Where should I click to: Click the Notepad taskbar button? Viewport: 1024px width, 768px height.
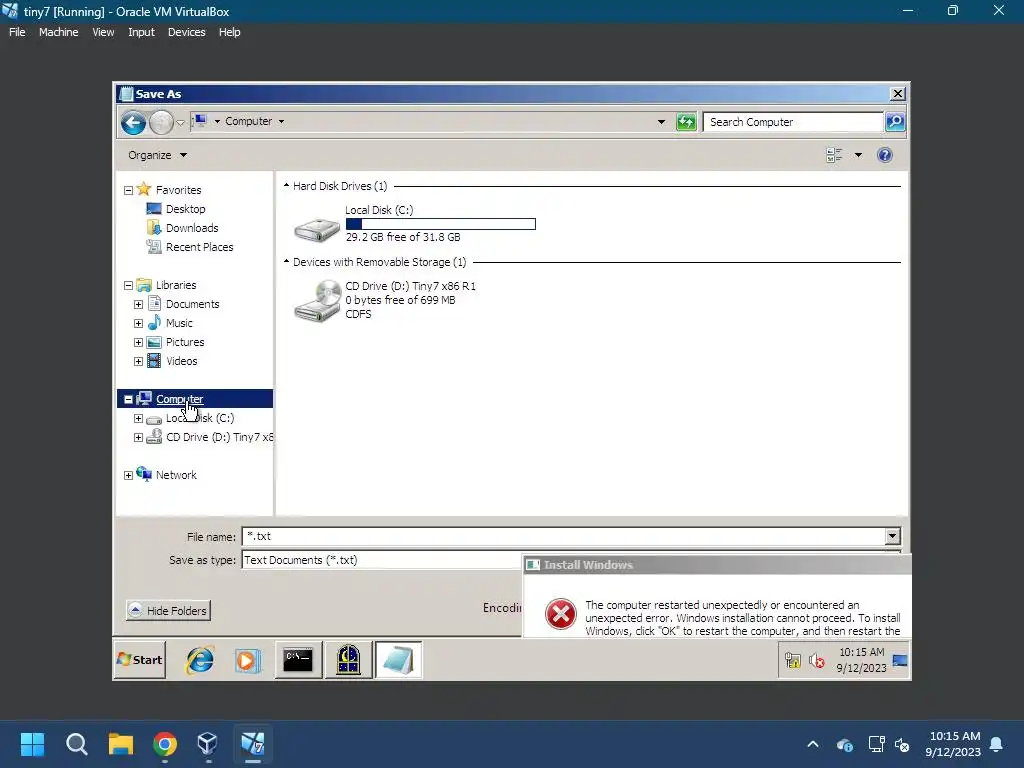coord(398,660)
